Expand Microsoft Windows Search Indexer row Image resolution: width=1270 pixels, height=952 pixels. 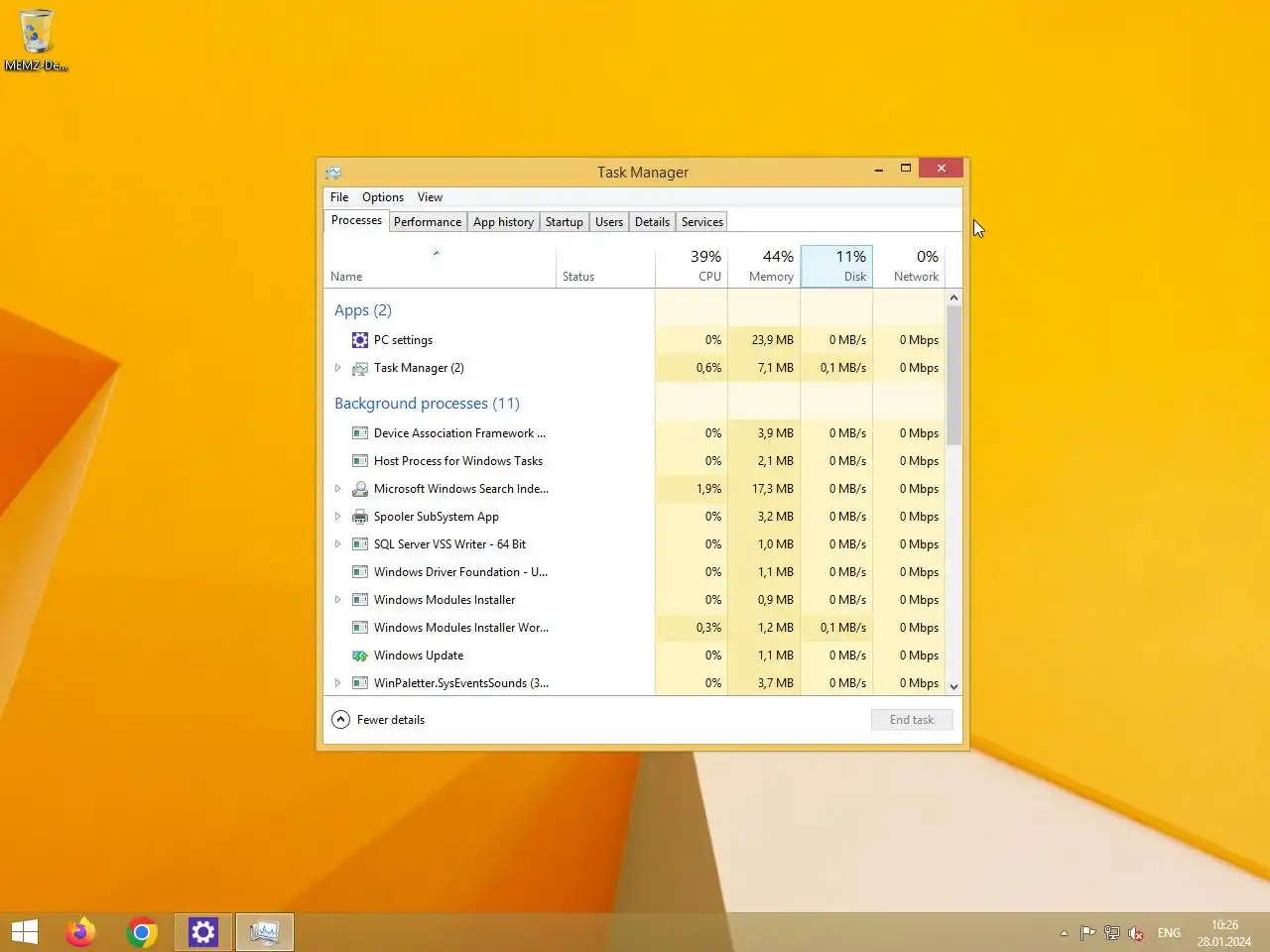click(337, 489)
